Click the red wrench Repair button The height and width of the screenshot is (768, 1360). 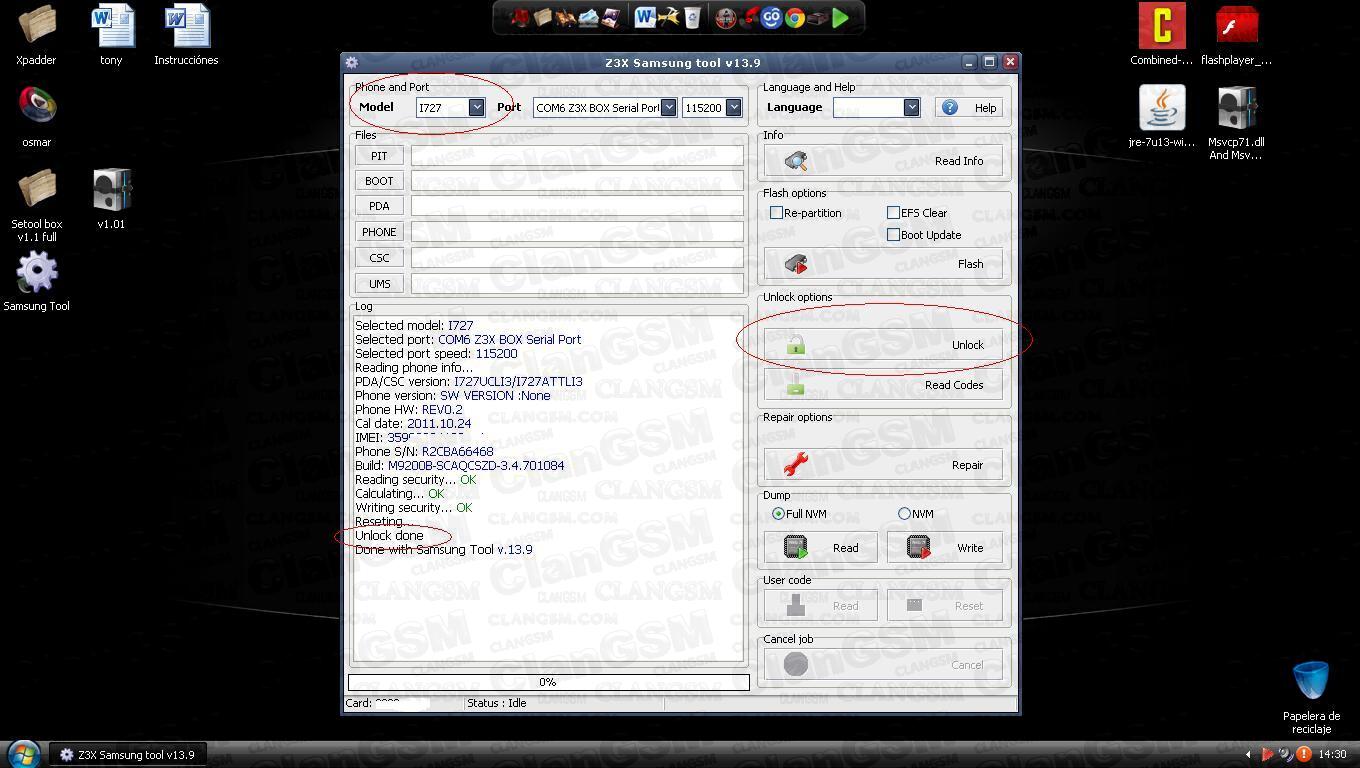point(883,465)
